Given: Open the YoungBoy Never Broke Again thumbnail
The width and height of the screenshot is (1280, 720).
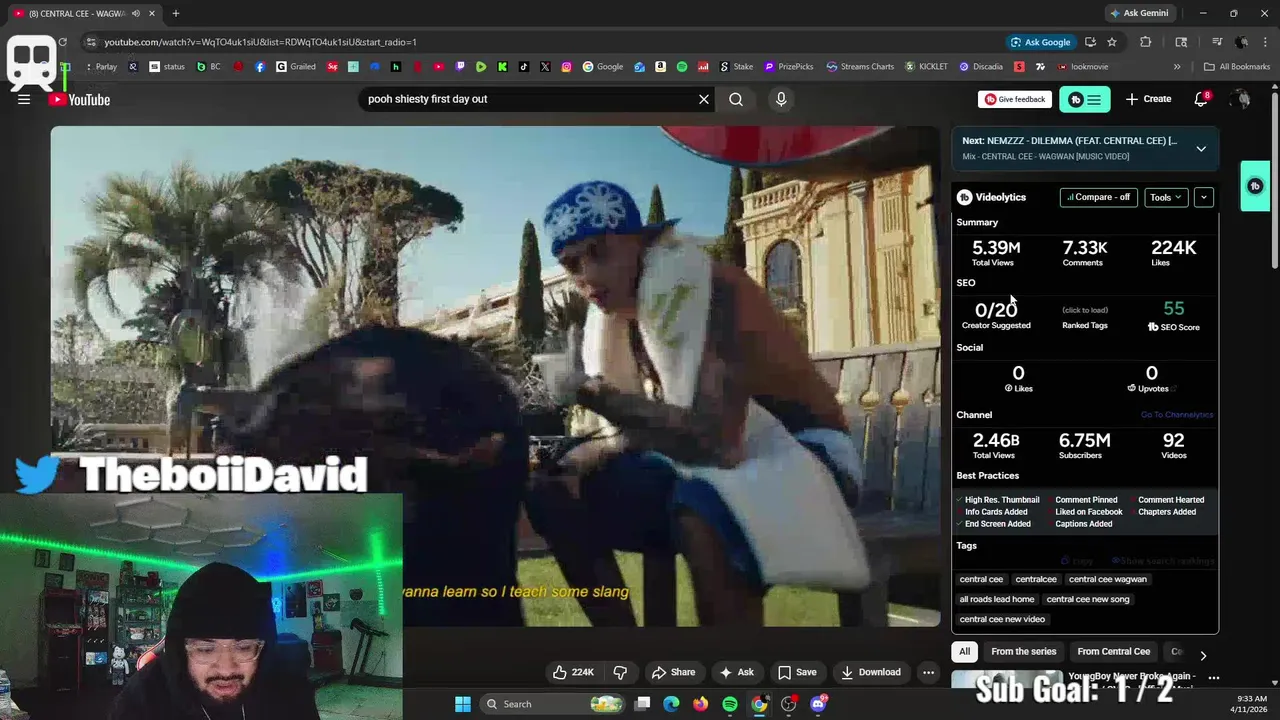Looking at the screenshot, I should (x=1006, y=680).
